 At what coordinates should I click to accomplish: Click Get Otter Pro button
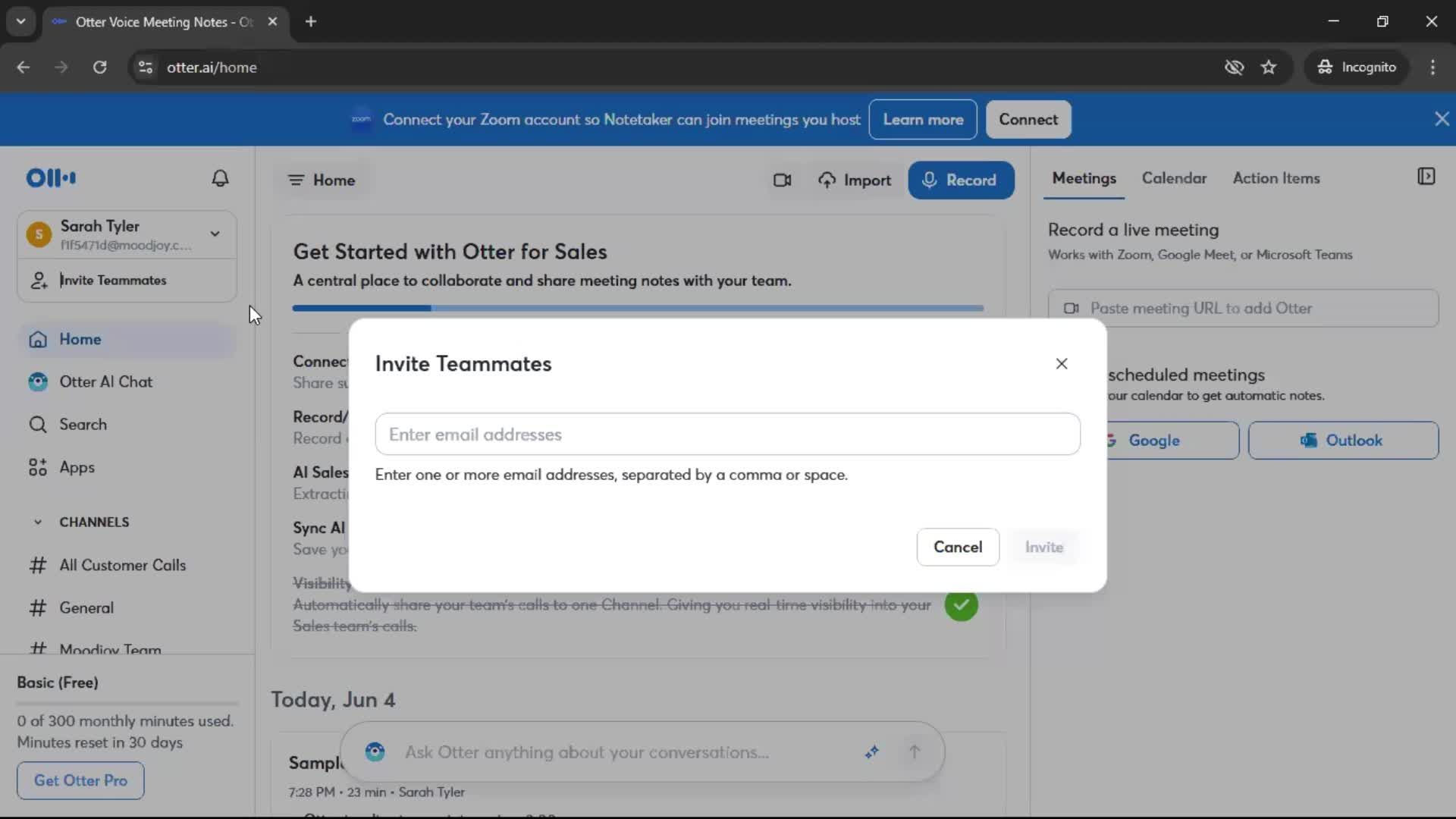(80, 780)
